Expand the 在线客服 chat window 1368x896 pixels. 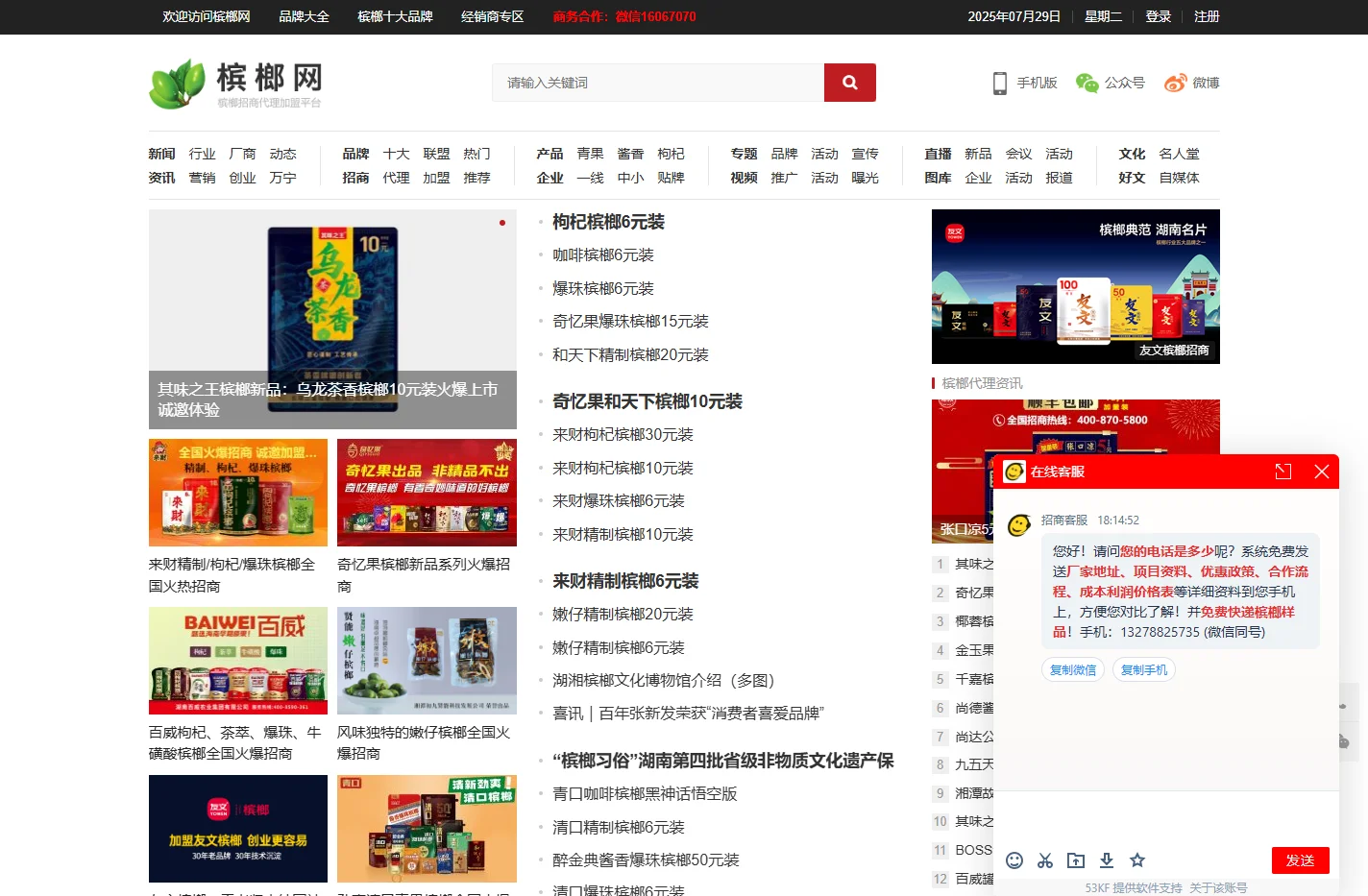(1283, 472)
